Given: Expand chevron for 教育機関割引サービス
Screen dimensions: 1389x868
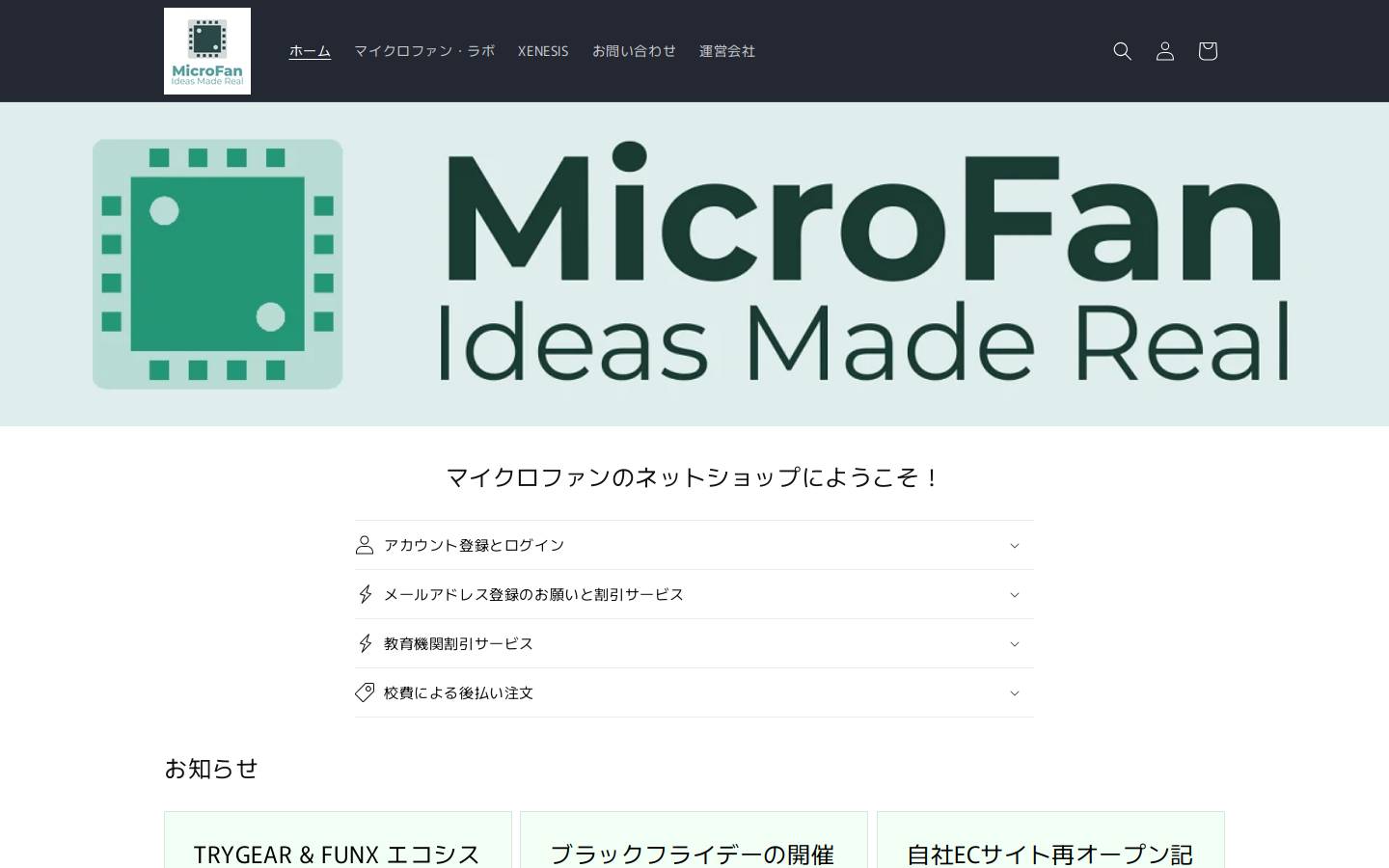Looking at the screenshot, I should click(x=1014, y=644).
